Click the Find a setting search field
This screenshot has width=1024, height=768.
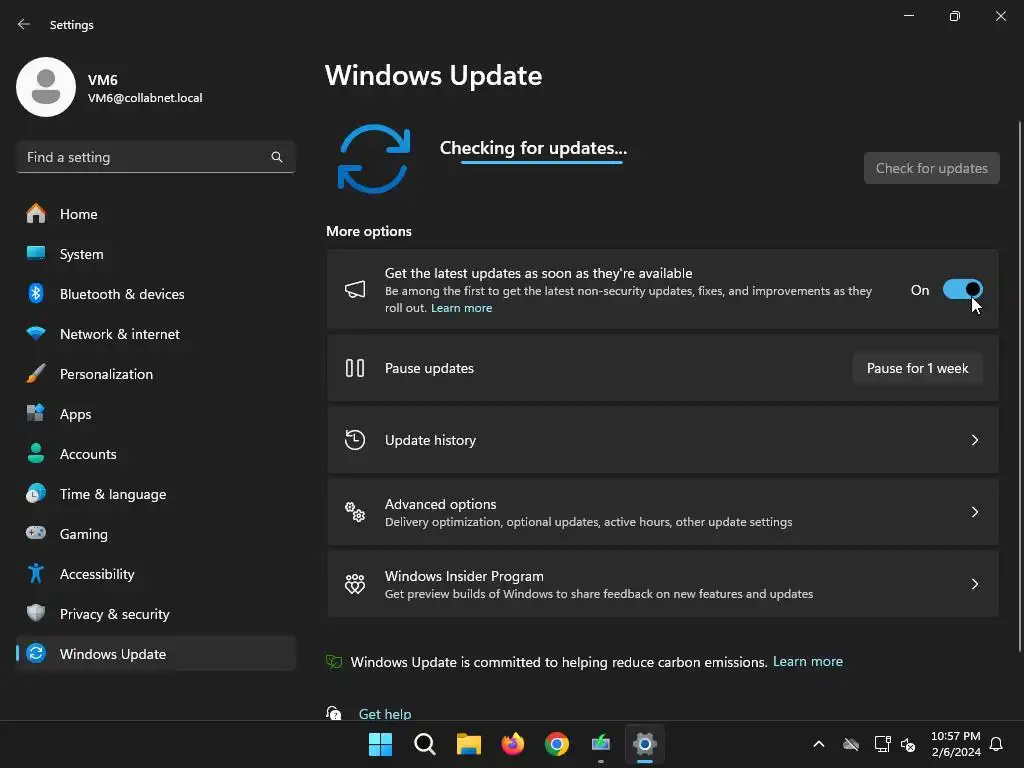pos(155,157)
